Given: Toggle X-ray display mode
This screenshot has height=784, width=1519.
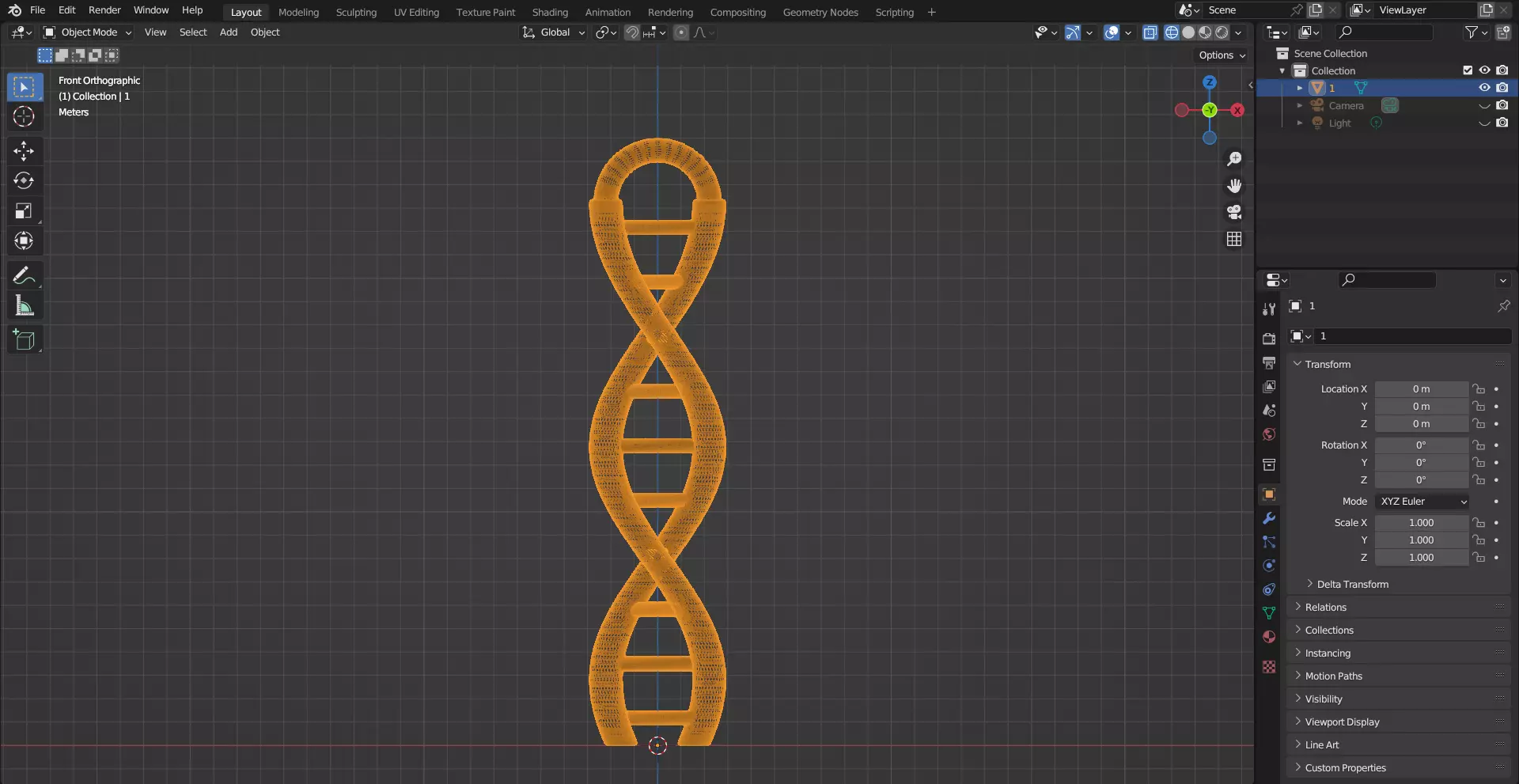Looking at the screenshot, I should (x=1150, y=32).
